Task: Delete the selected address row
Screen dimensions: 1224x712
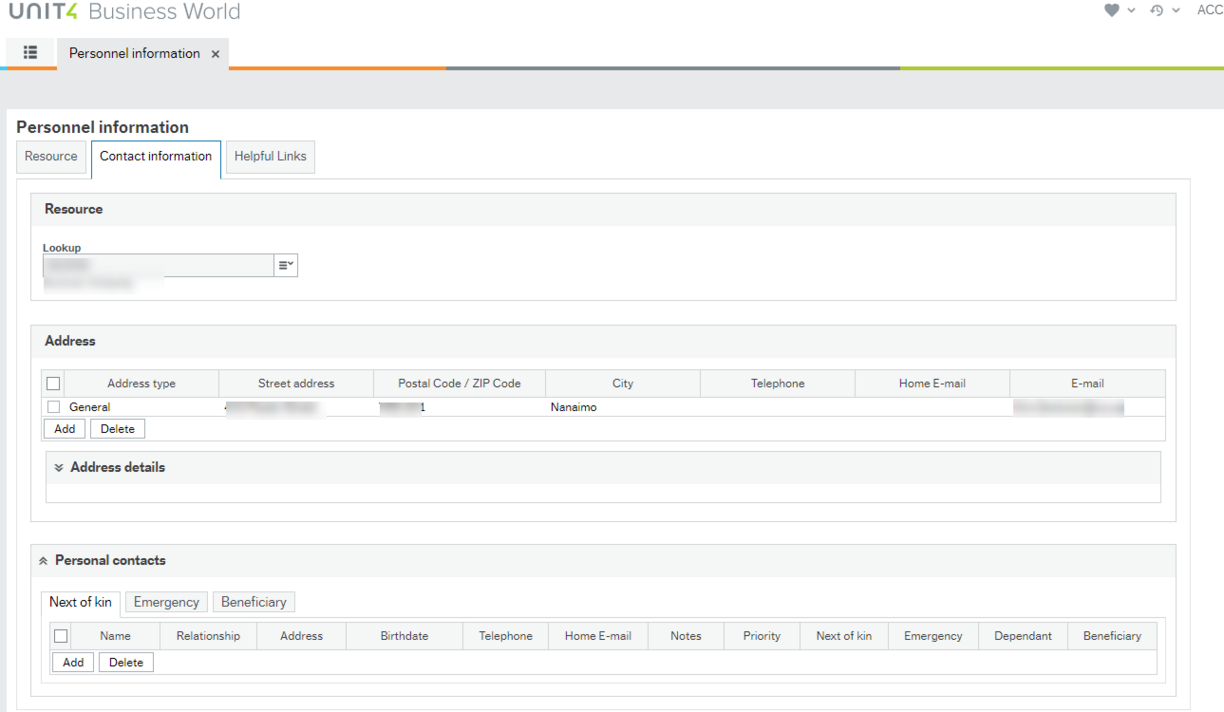Action: [x=117, y=429]
